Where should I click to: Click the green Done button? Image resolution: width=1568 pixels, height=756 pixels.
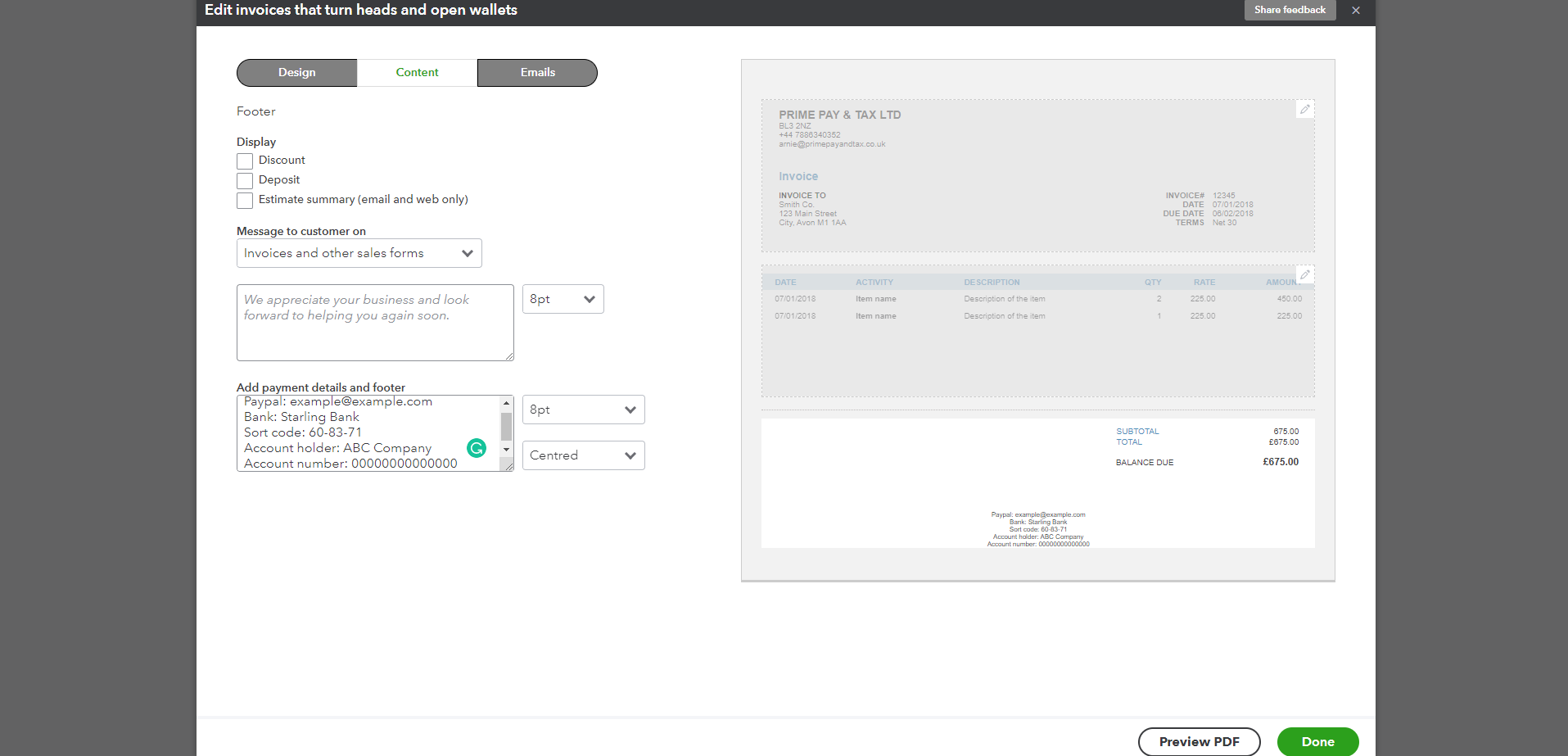[x=1318, y=741]
